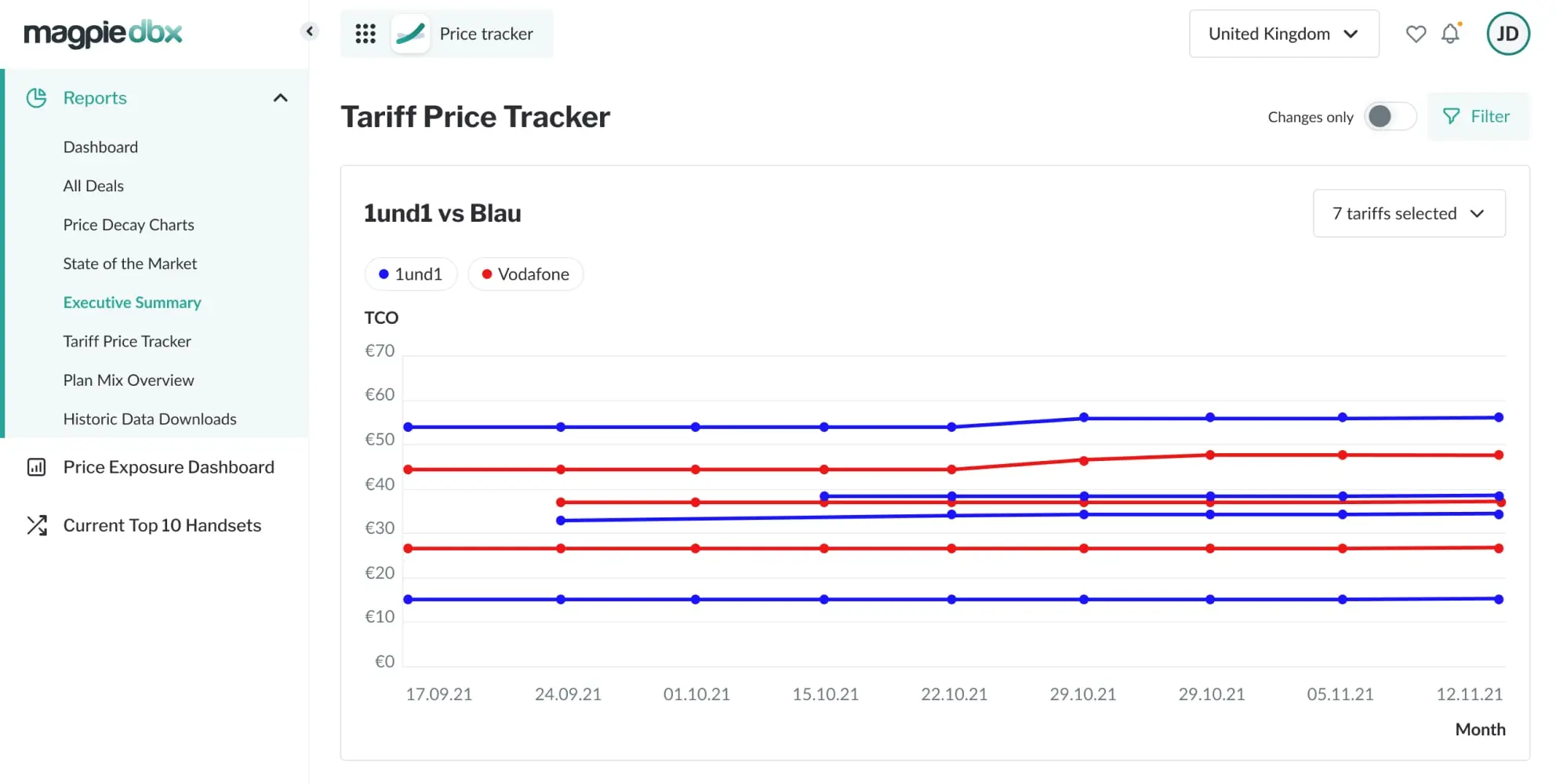Screen dimensions: 1556x784
Task: Open Price Exposure Dashboard
Action: tap(169, 467)
